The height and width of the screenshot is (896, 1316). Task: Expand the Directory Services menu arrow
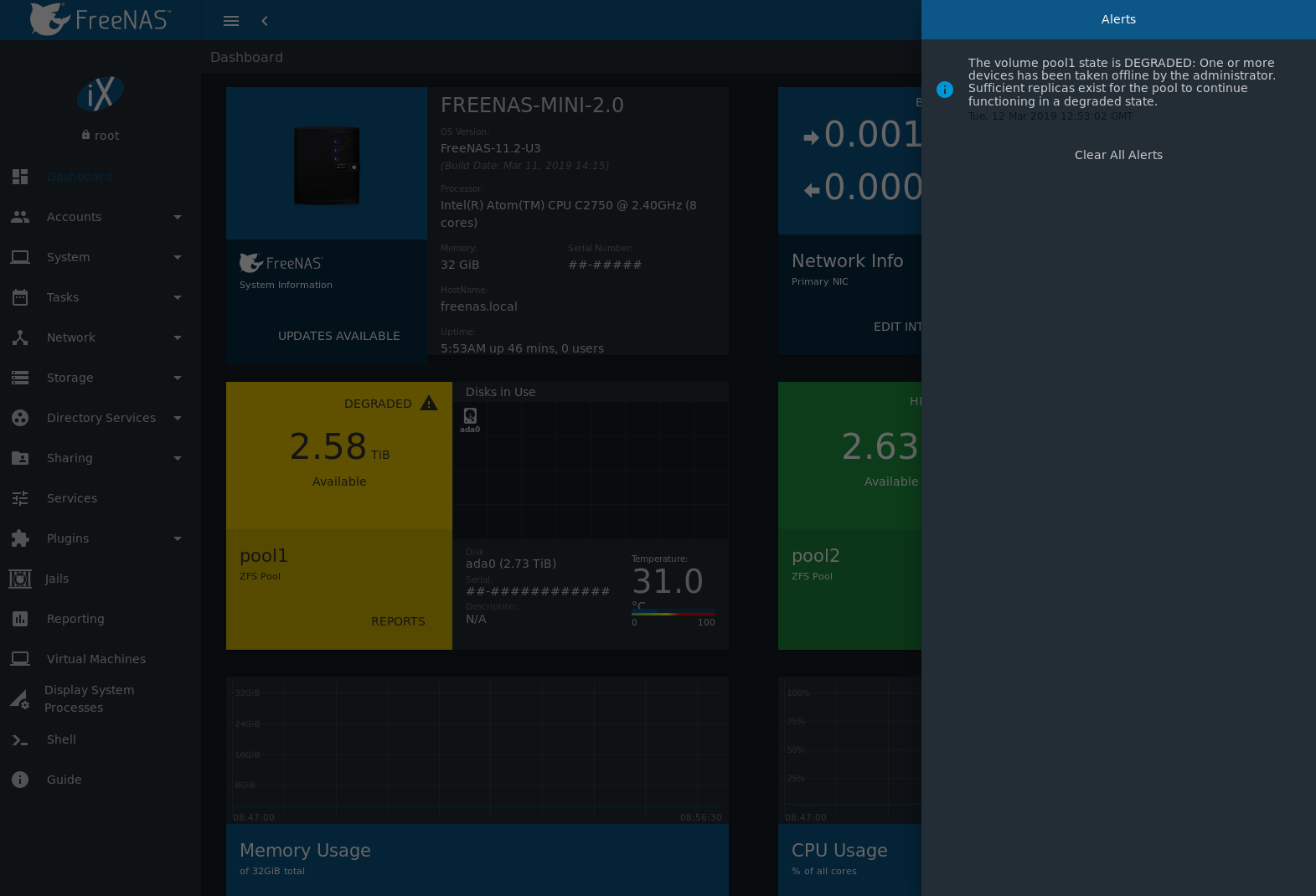(178, 418)
